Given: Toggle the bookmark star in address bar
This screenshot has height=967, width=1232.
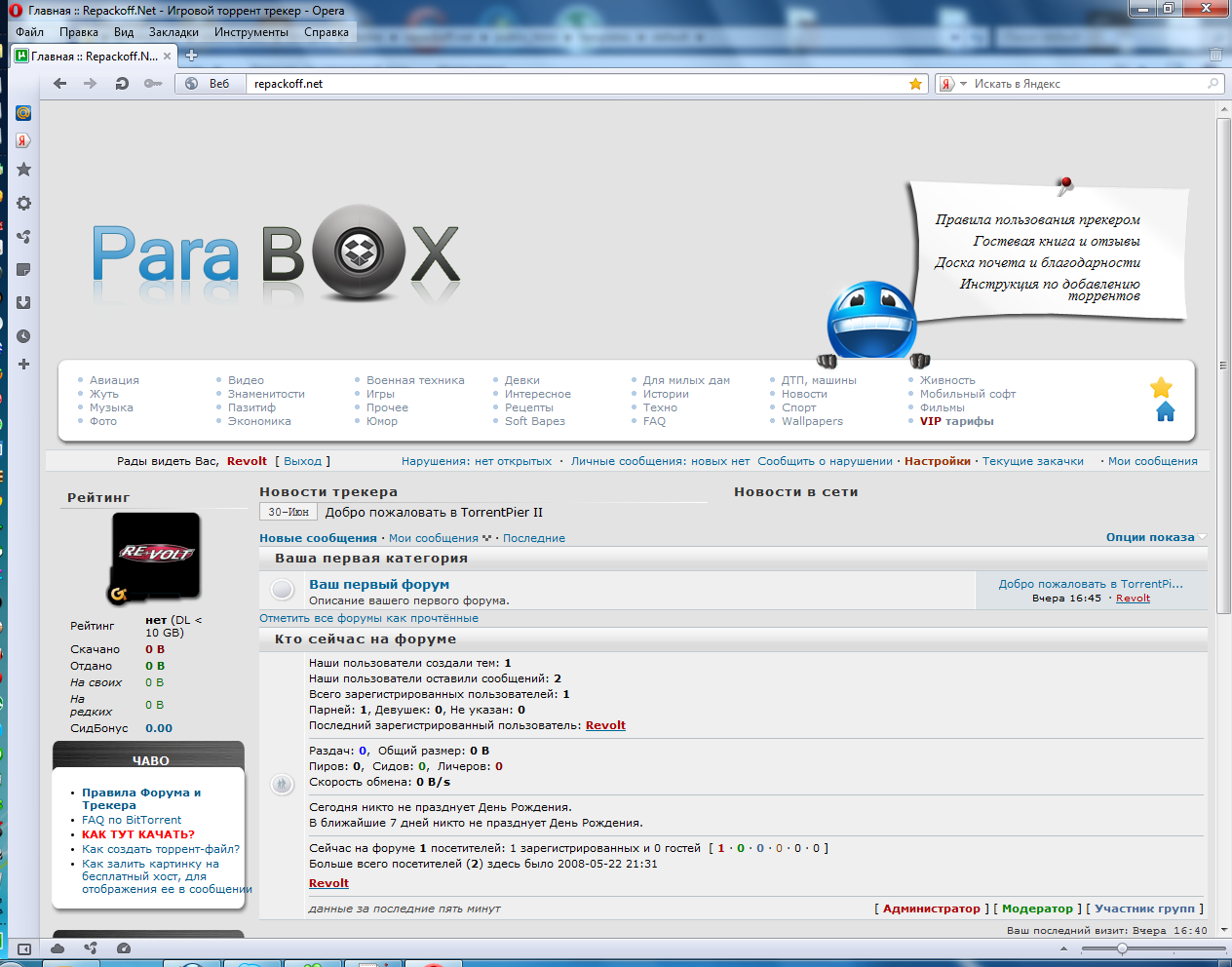Looking at the screenshot, I should tap(915, 84).
